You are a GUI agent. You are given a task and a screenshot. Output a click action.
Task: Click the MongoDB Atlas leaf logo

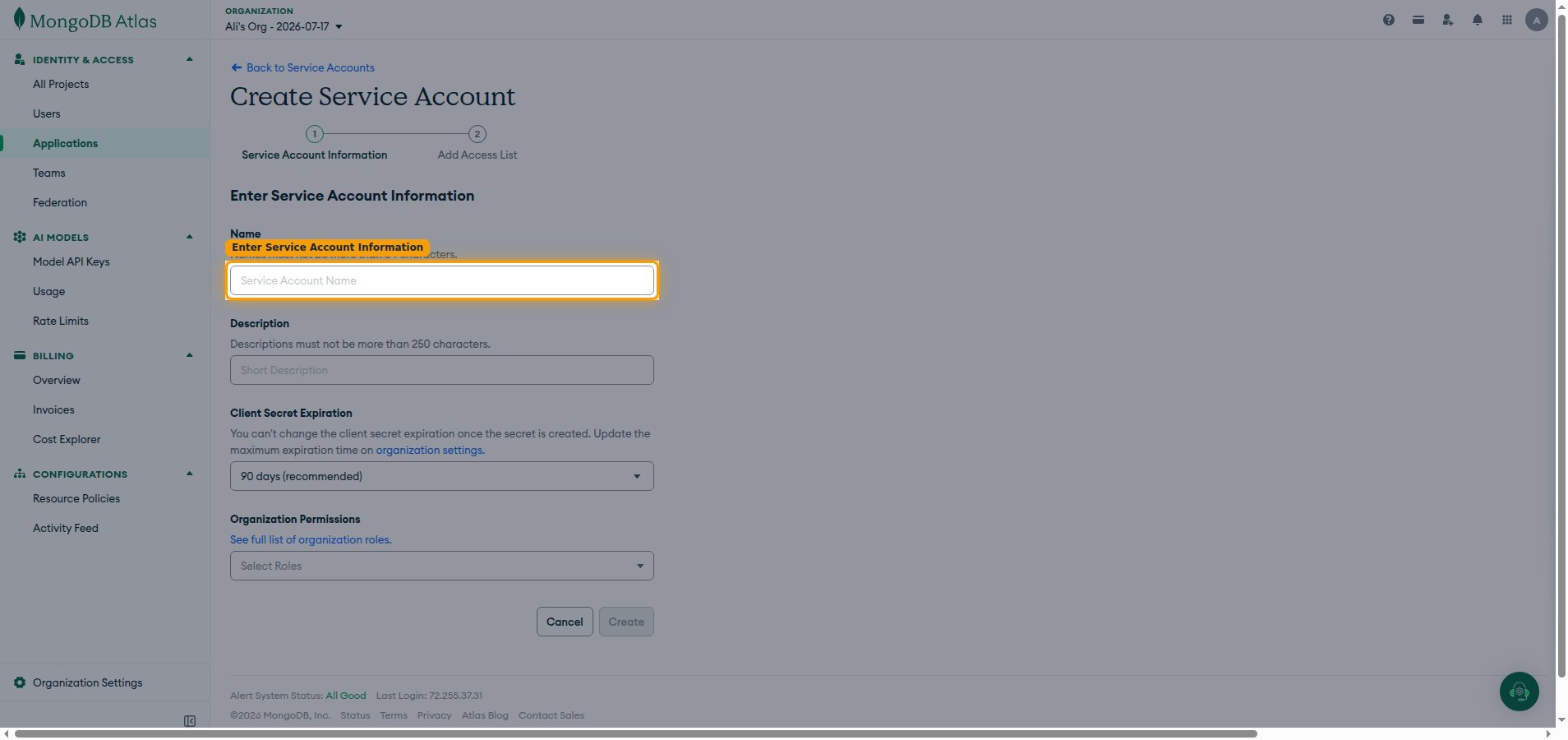(x=19, y=20)
